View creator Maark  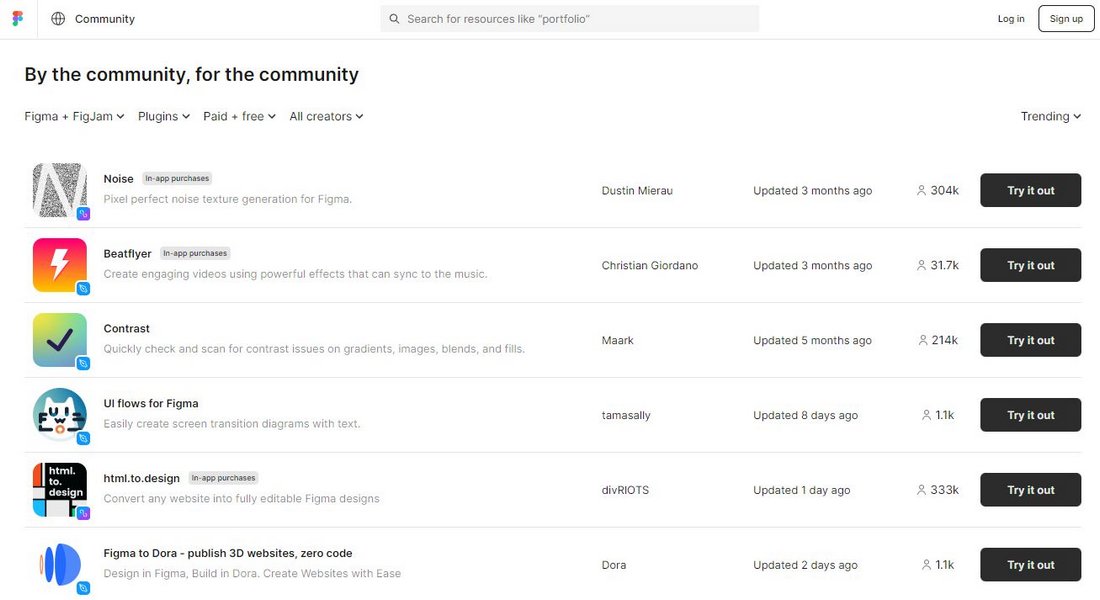tap(617, 340)
